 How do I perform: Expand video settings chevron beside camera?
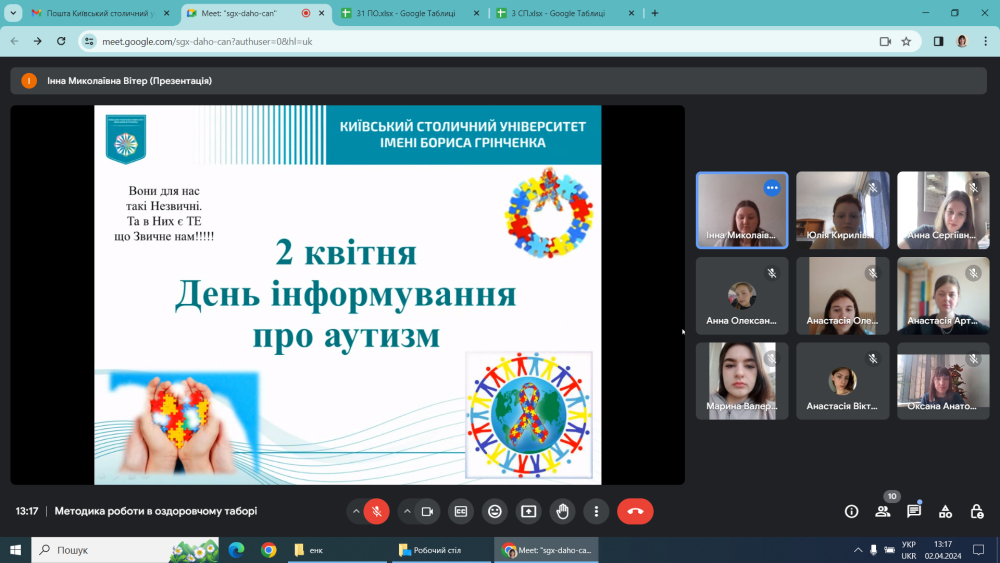point(407,511)
